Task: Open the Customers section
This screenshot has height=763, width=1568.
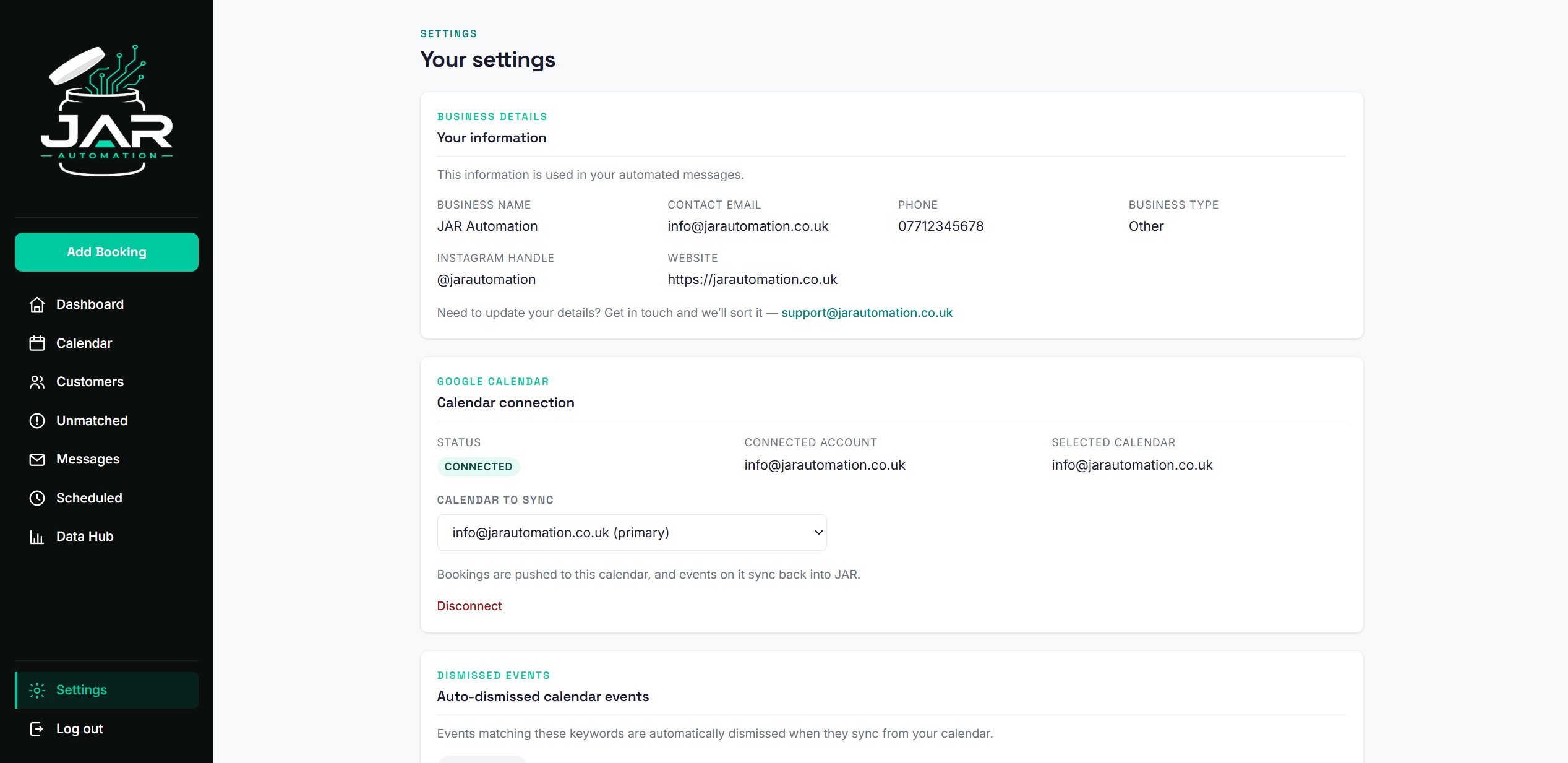Action: (106, 382)
